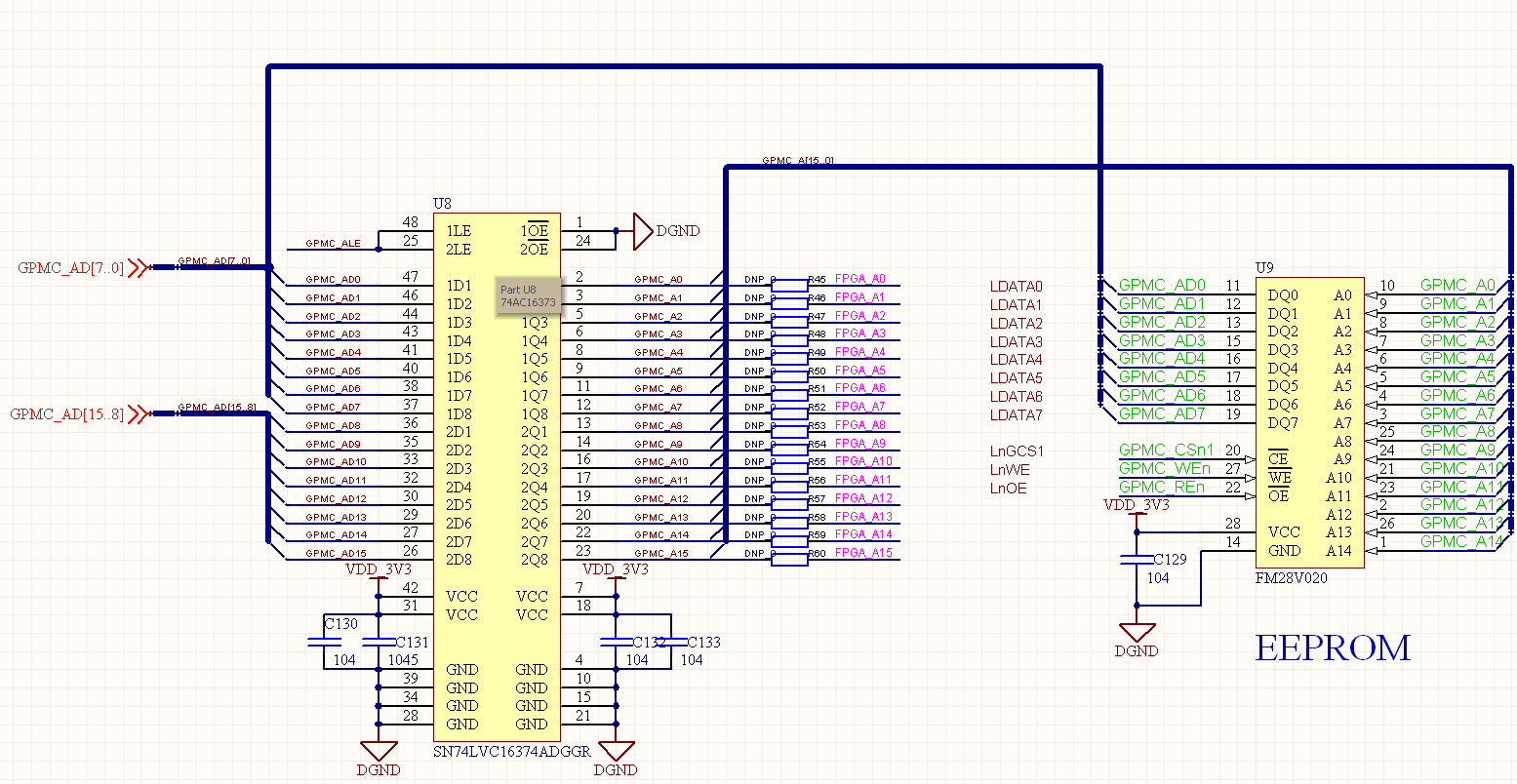Select green GPMC_A0 label at U9 pin 10
Image resolution: width=1517 pixels, height=784 pixels.
pyautogui.click(x=1457, y=286)
